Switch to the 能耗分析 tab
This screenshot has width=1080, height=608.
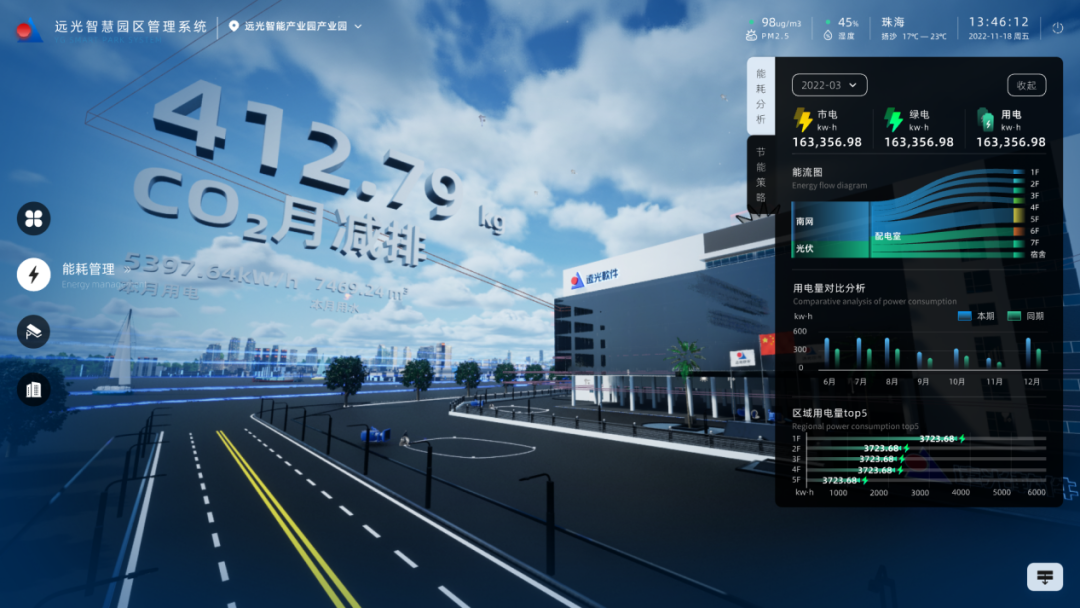(x=760, y=96)
